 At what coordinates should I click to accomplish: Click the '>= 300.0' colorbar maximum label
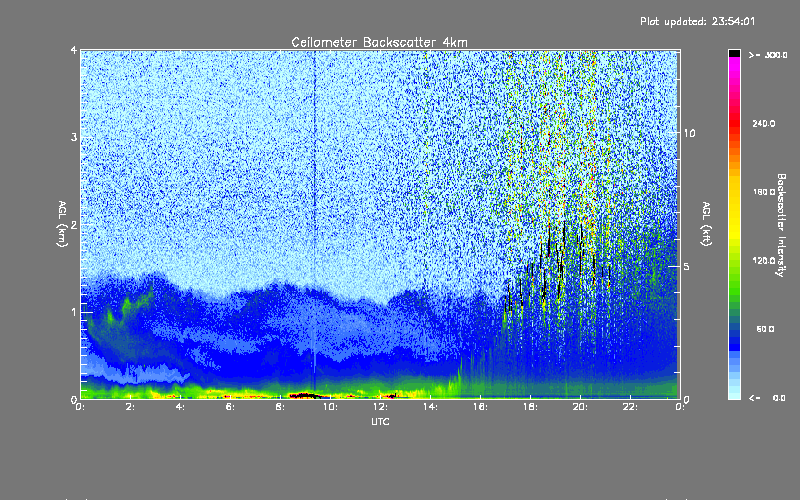coord(768,55)
